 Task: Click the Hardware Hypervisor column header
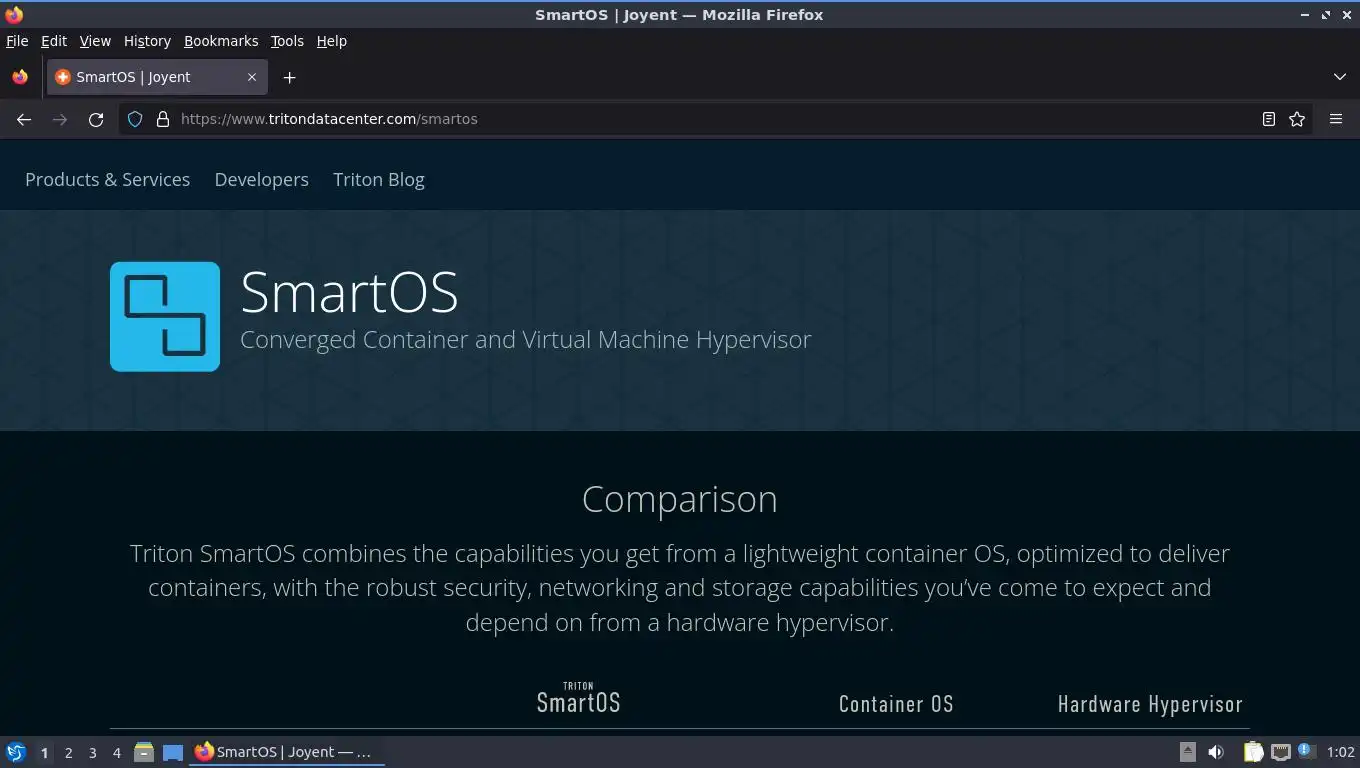pyautogui.click(x=1150, y=704)
